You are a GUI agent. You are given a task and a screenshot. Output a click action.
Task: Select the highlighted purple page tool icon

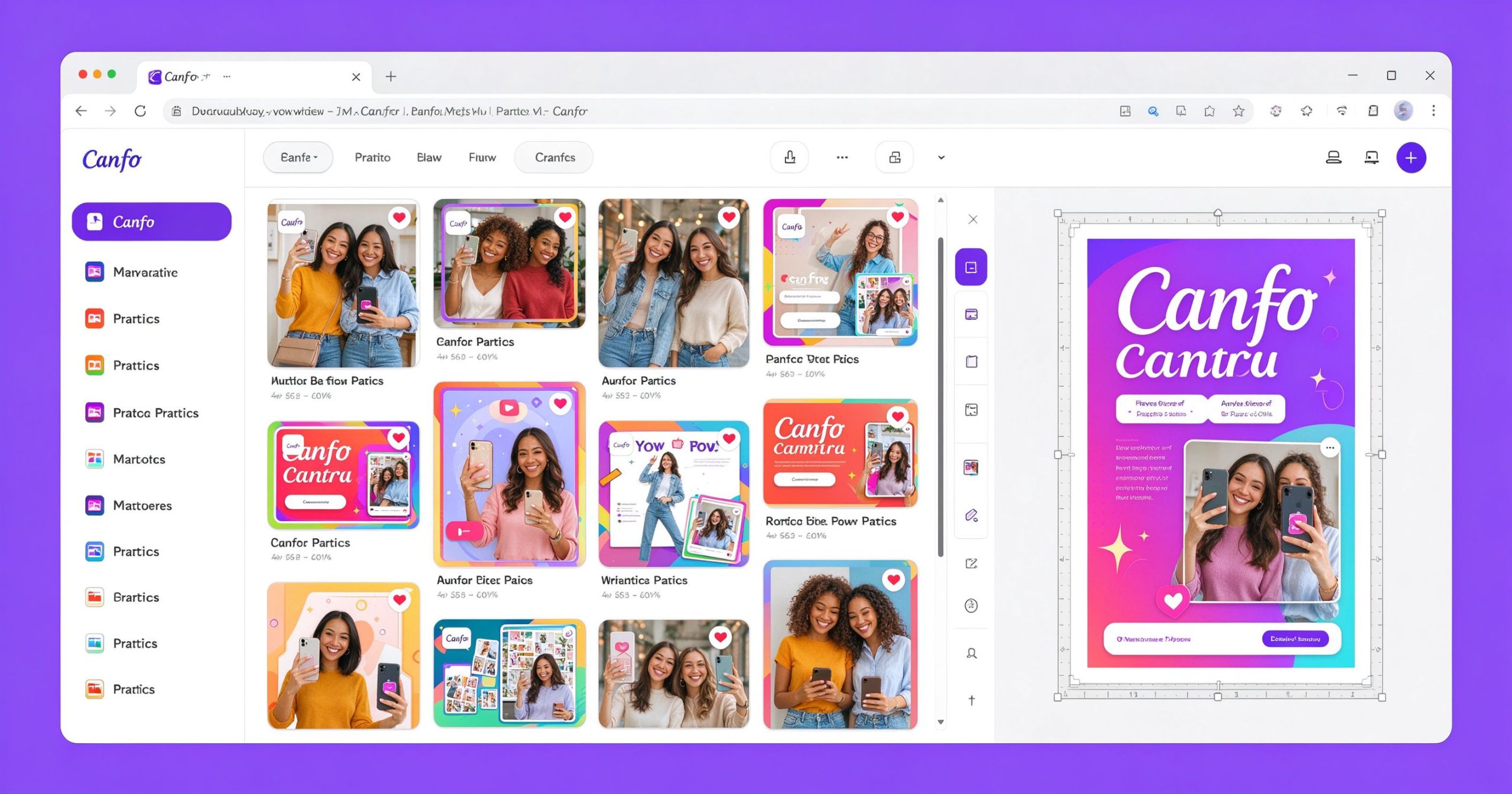click(971, 267)
